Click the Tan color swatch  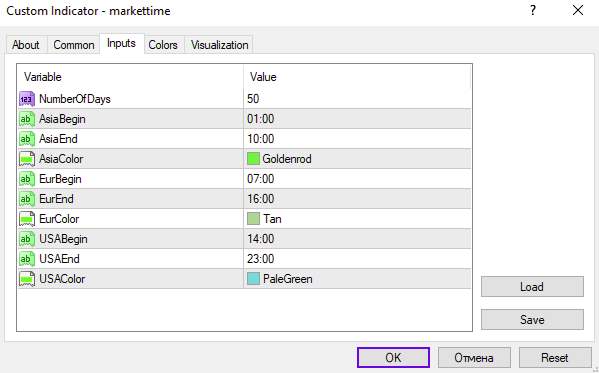click(x=253, y=219)
